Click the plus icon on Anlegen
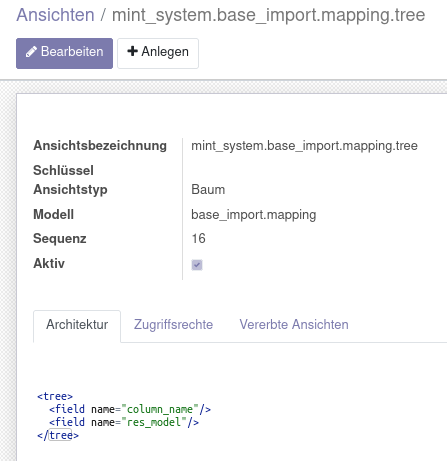 click(132, 51)
